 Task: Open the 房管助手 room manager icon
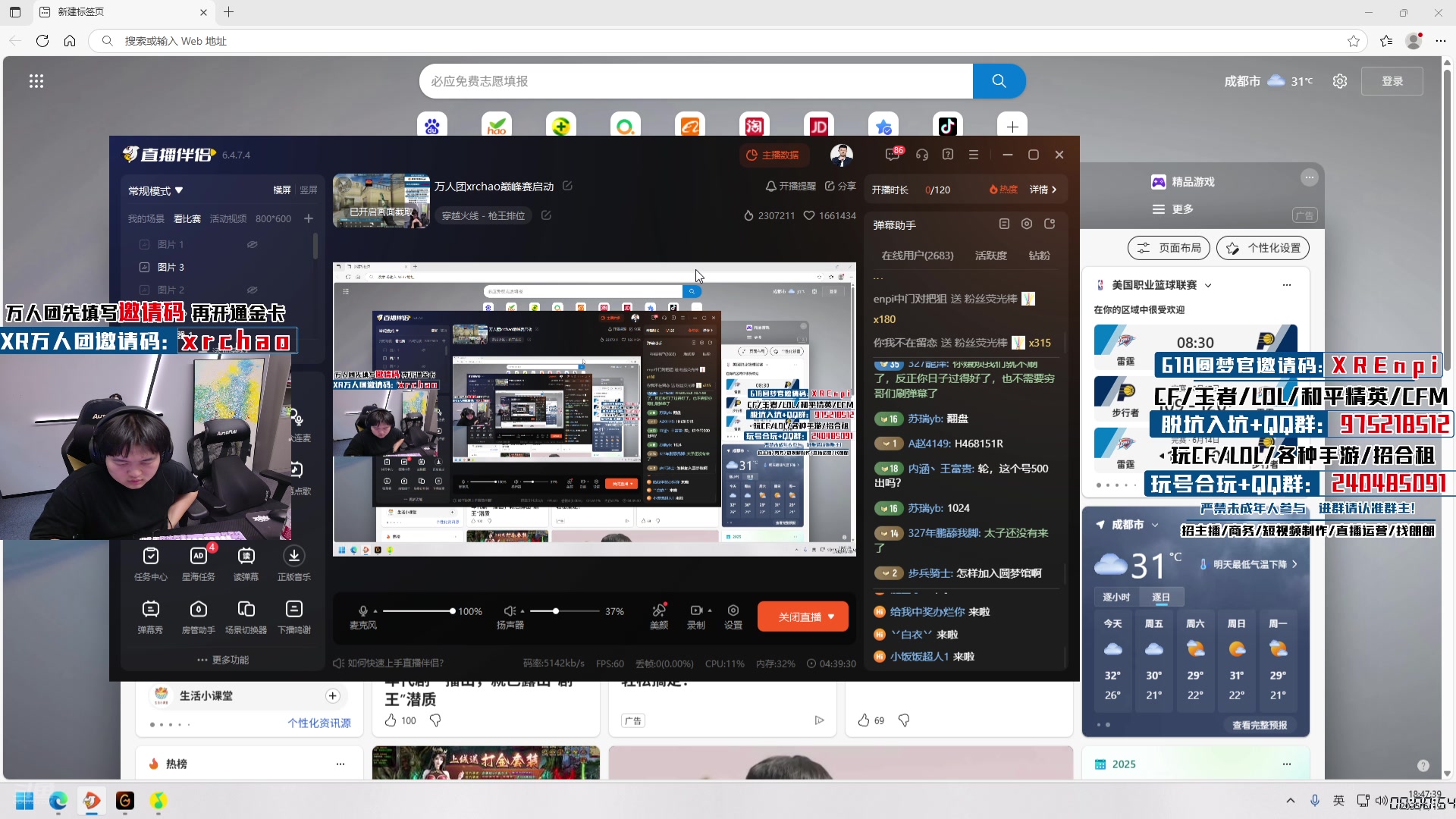tap(198, 610)
